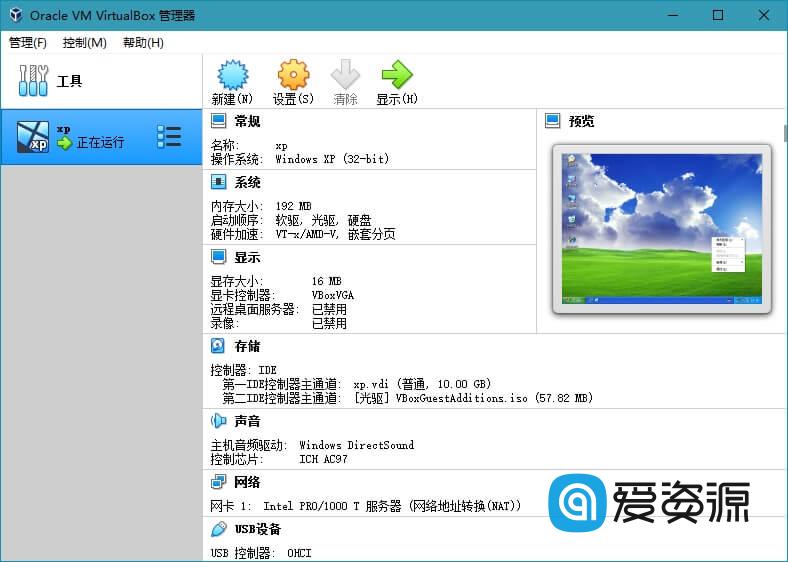Click the 新建 (New) toolbar icon
The height and width of the screenshot is (562, 788).
(x=232, y=76)
